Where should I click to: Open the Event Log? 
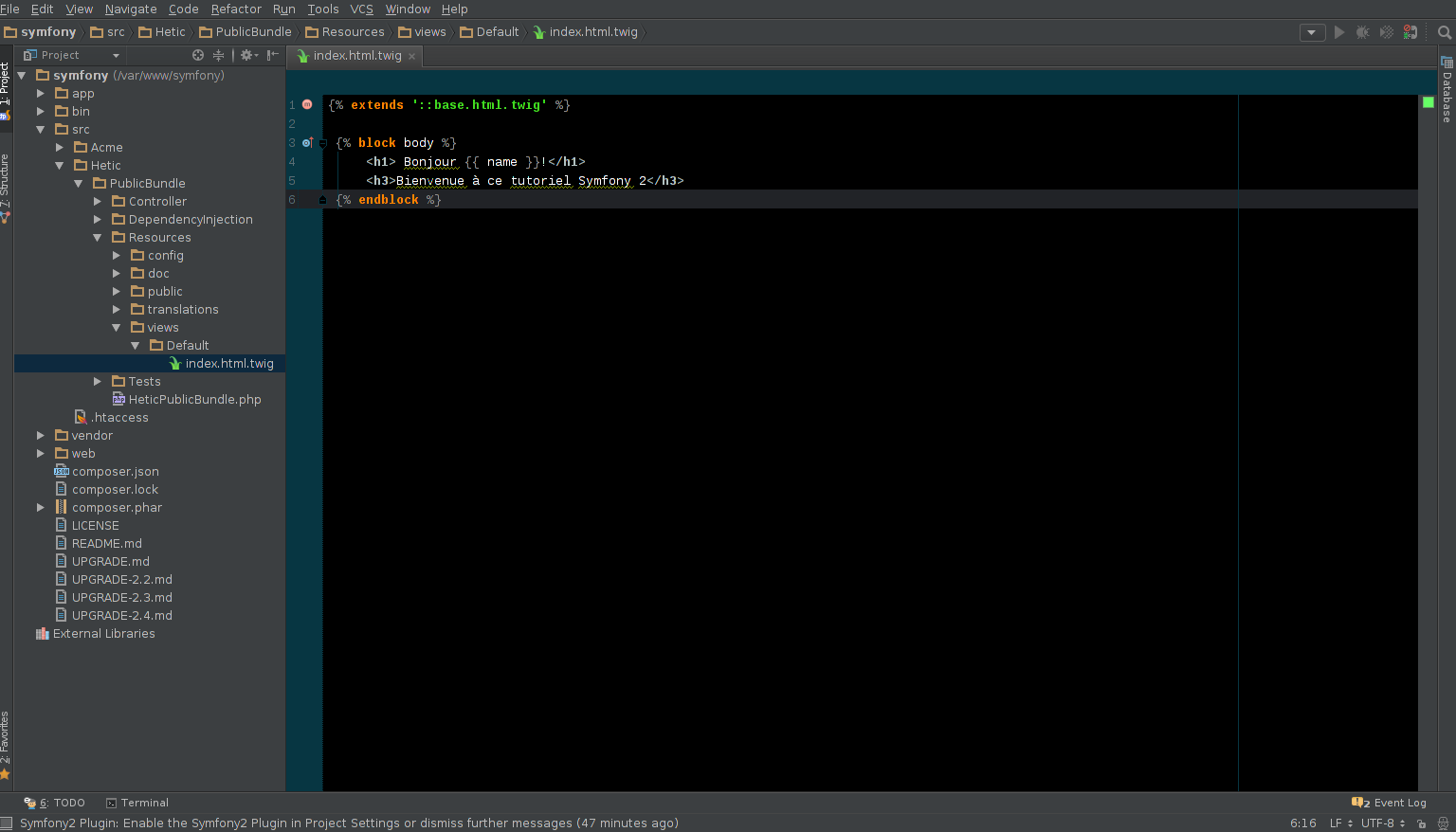(x=1390, y=803)
